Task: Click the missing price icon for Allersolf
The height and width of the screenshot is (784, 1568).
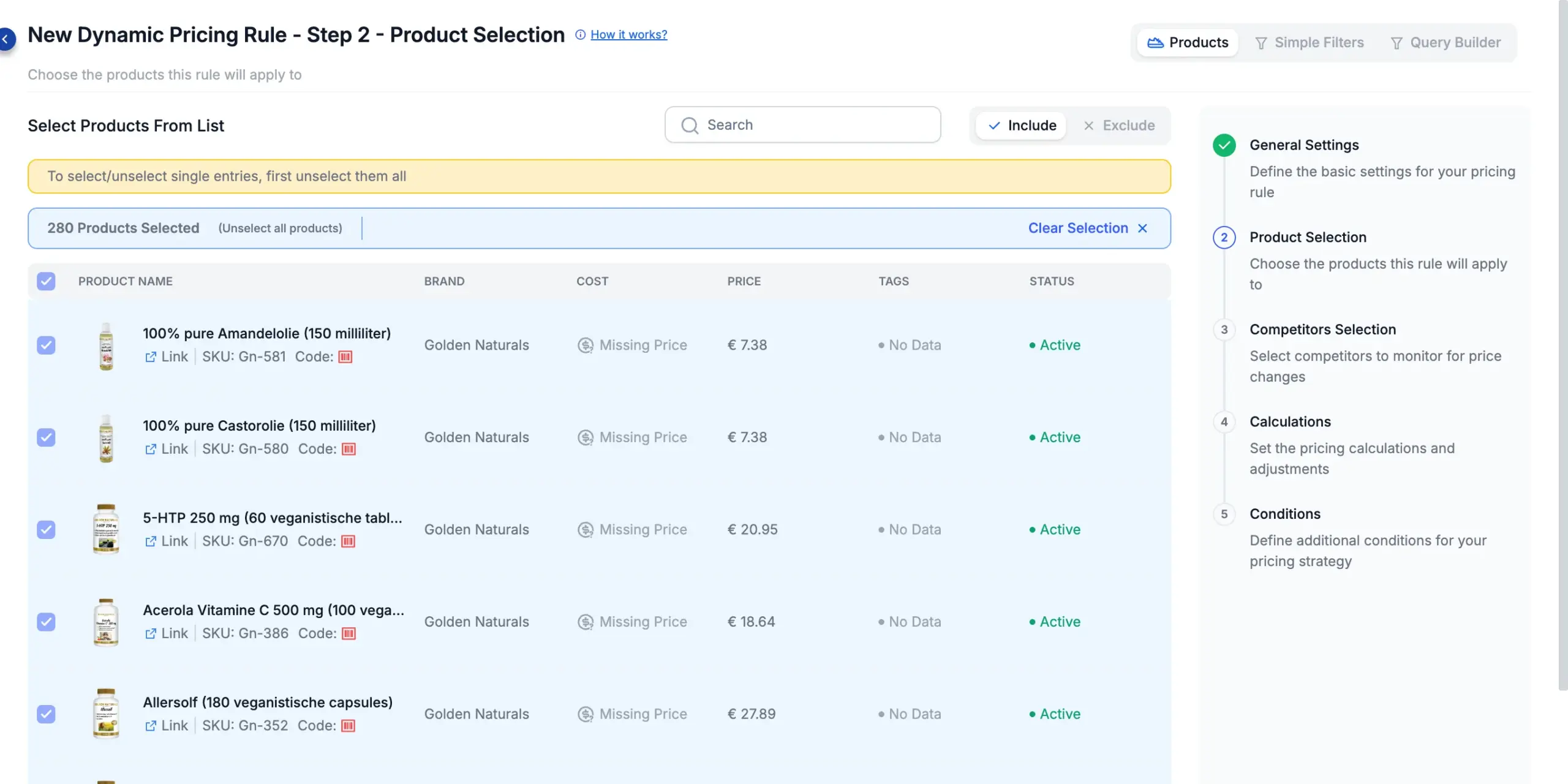Action: [586, 714]
